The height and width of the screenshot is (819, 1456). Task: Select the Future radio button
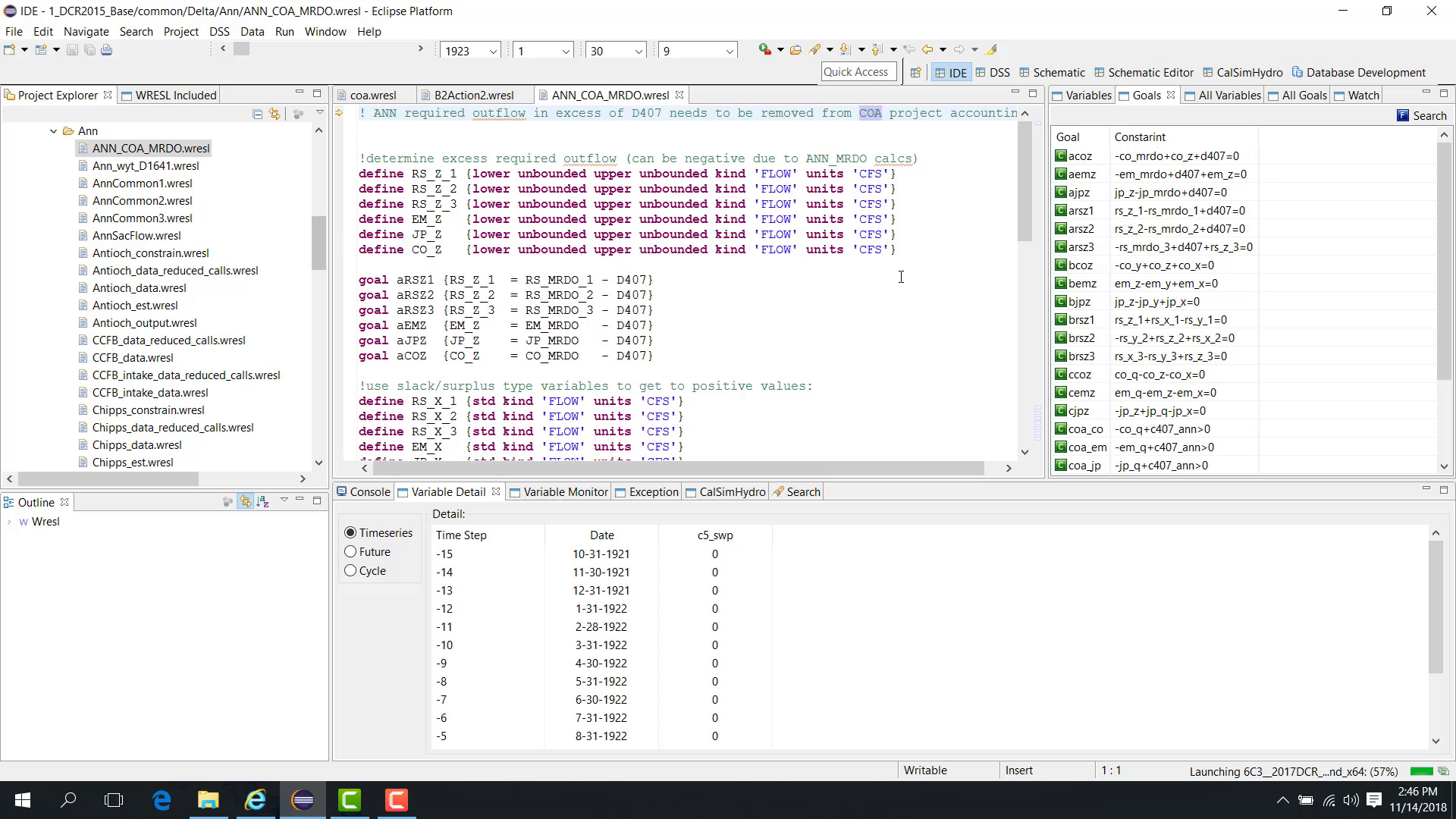tap(350, 552)
